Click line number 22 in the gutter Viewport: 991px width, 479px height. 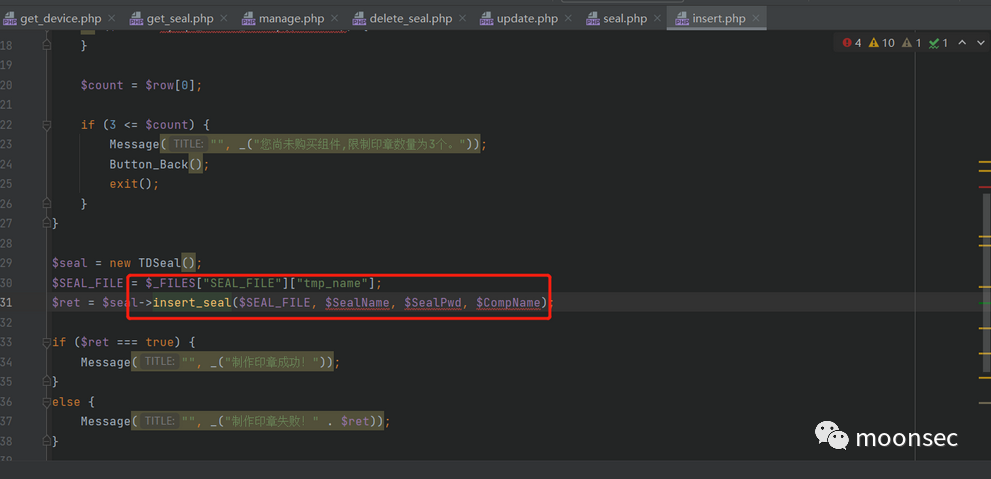(x=6, y=125)
